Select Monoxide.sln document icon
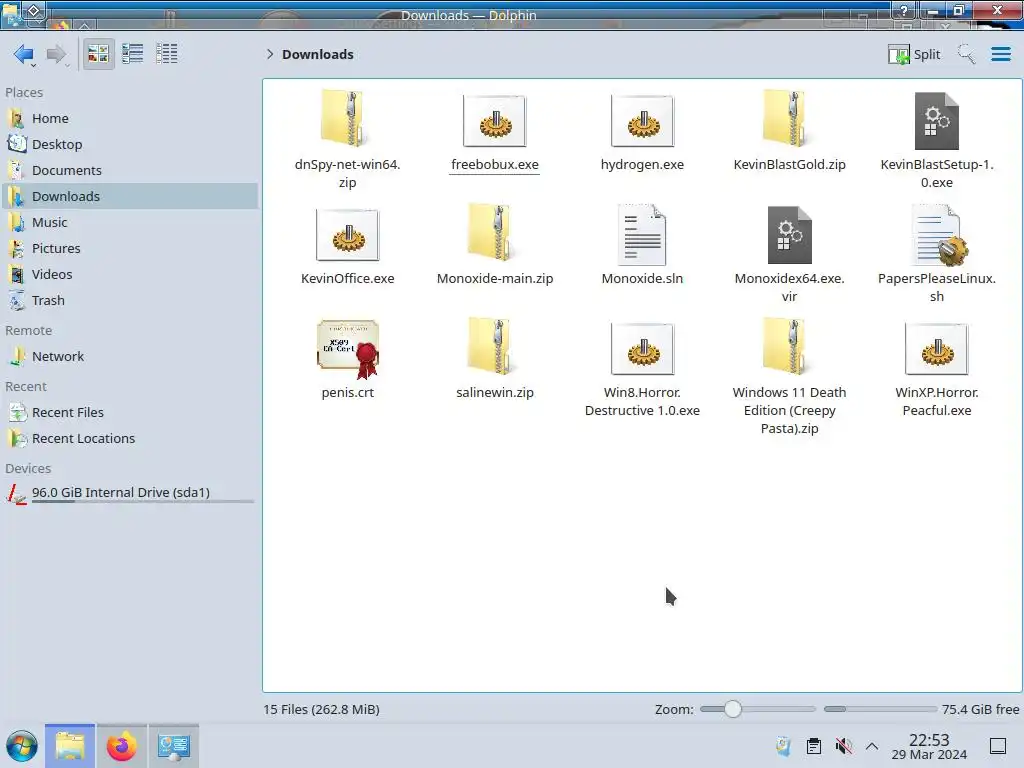 coord(642,234)
